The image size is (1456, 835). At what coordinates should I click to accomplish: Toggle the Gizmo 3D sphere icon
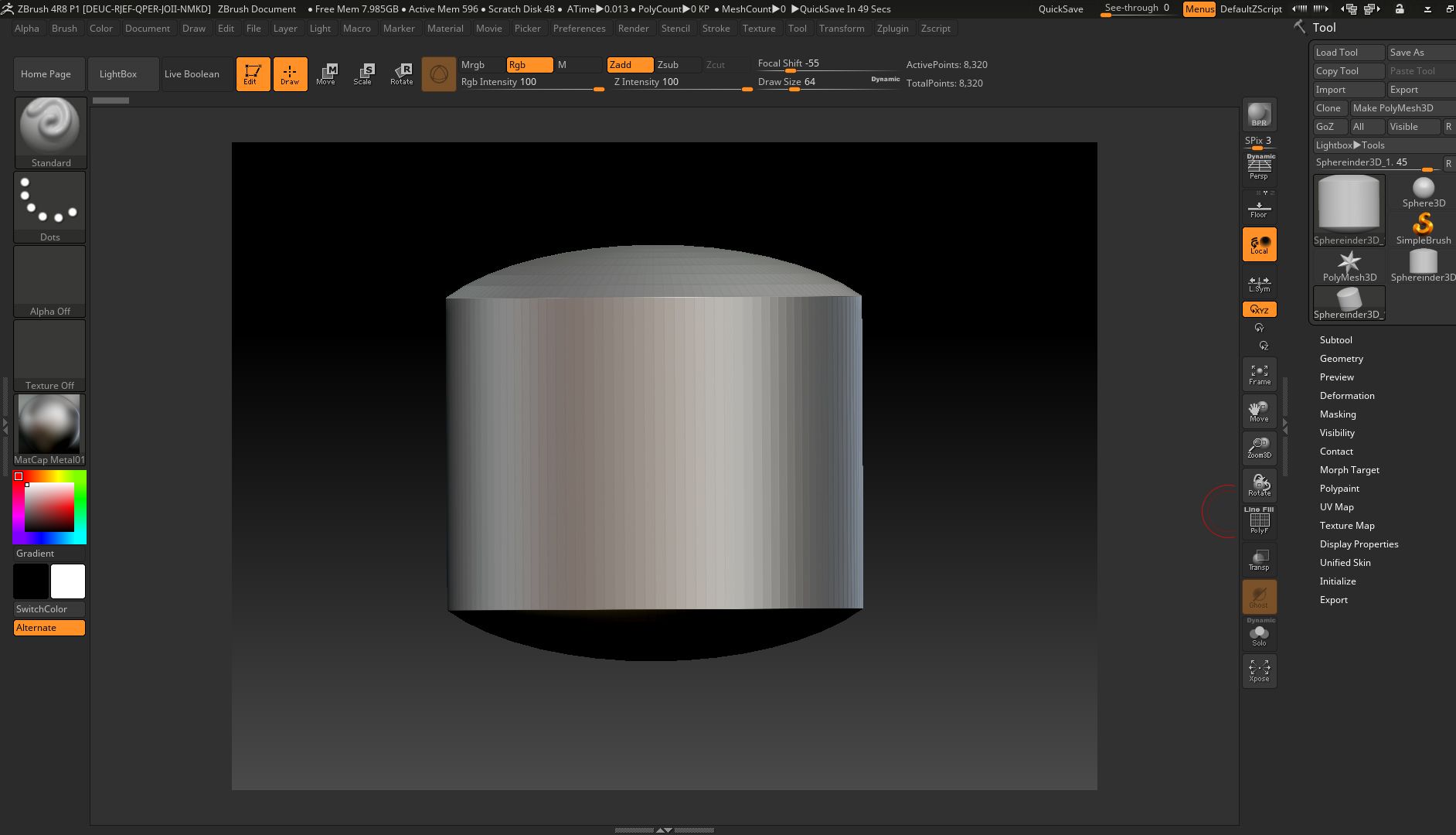pyautogui.click(x=438, y=74)
